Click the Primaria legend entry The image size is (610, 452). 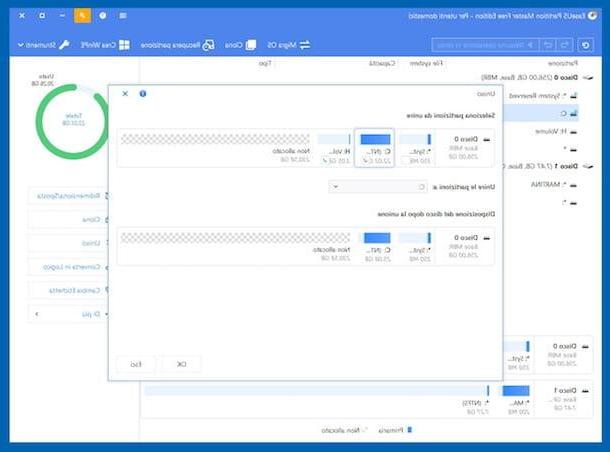395,430
